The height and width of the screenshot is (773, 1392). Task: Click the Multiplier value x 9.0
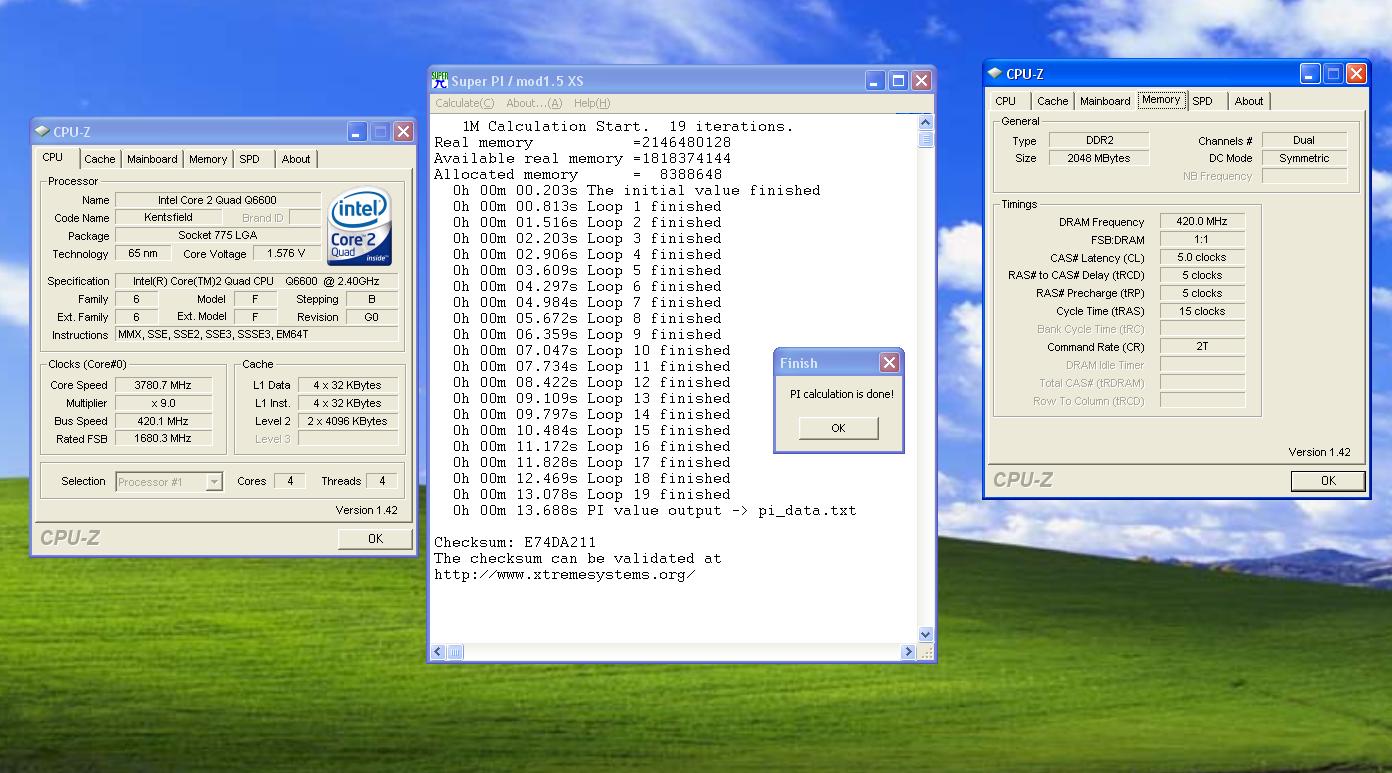pyautogui.click(x=162, y=403)
